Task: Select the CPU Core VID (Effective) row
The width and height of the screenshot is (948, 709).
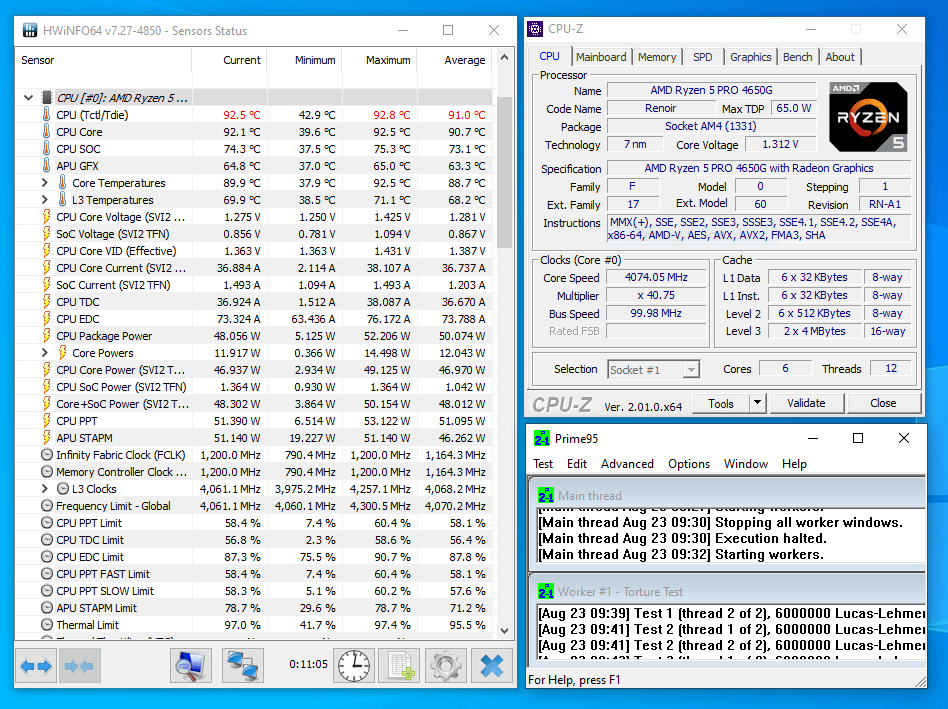Action: point(254,251)
